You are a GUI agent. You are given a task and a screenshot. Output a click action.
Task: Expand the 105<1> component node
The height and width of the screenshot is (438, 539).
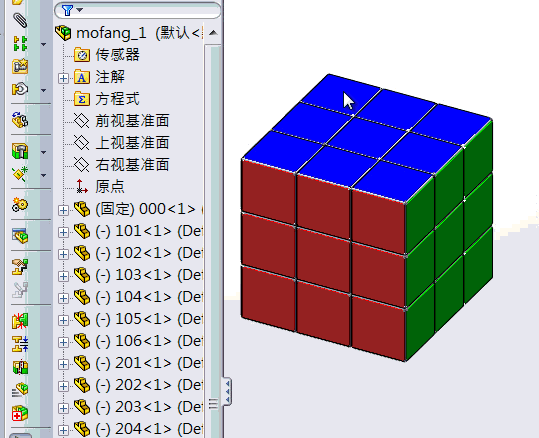63,320
